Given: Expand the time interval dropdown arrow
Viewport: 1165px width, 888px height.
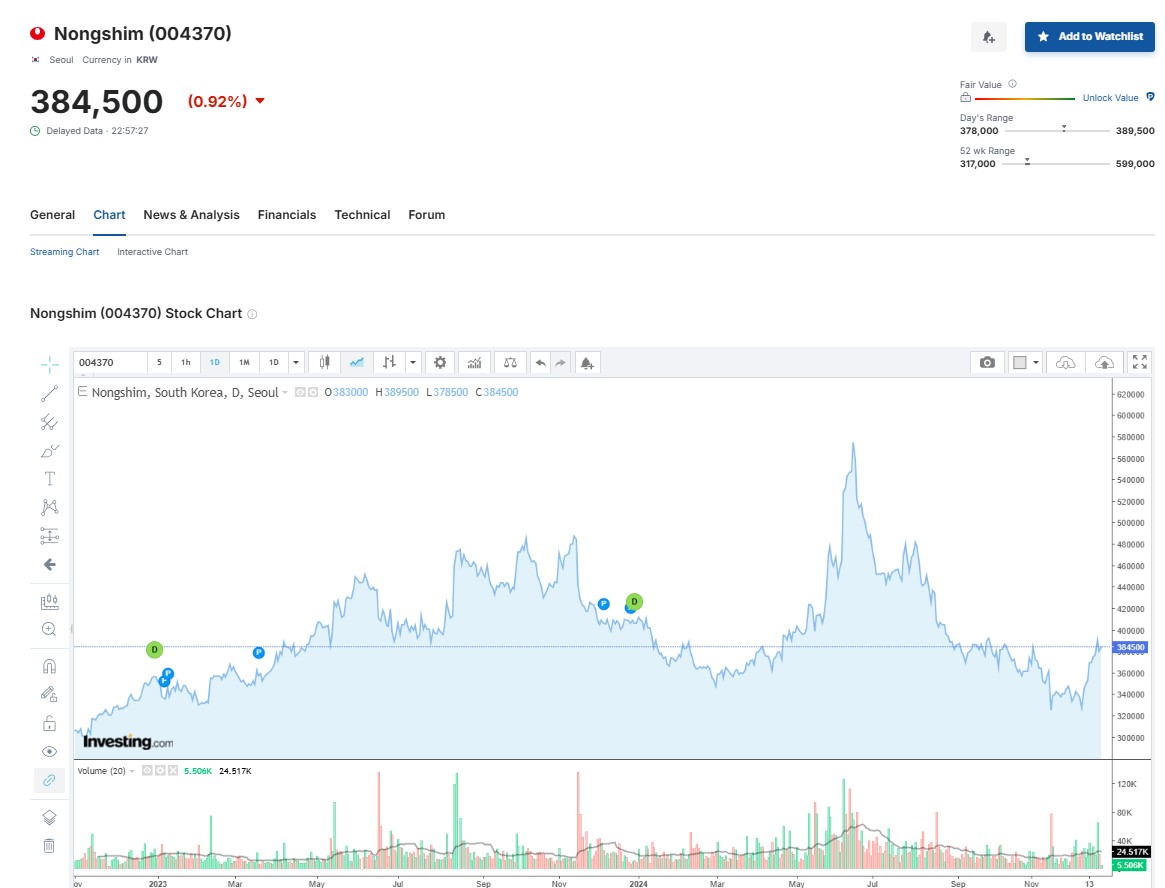Looking at the screenshot, I should (x=296, y=363).
